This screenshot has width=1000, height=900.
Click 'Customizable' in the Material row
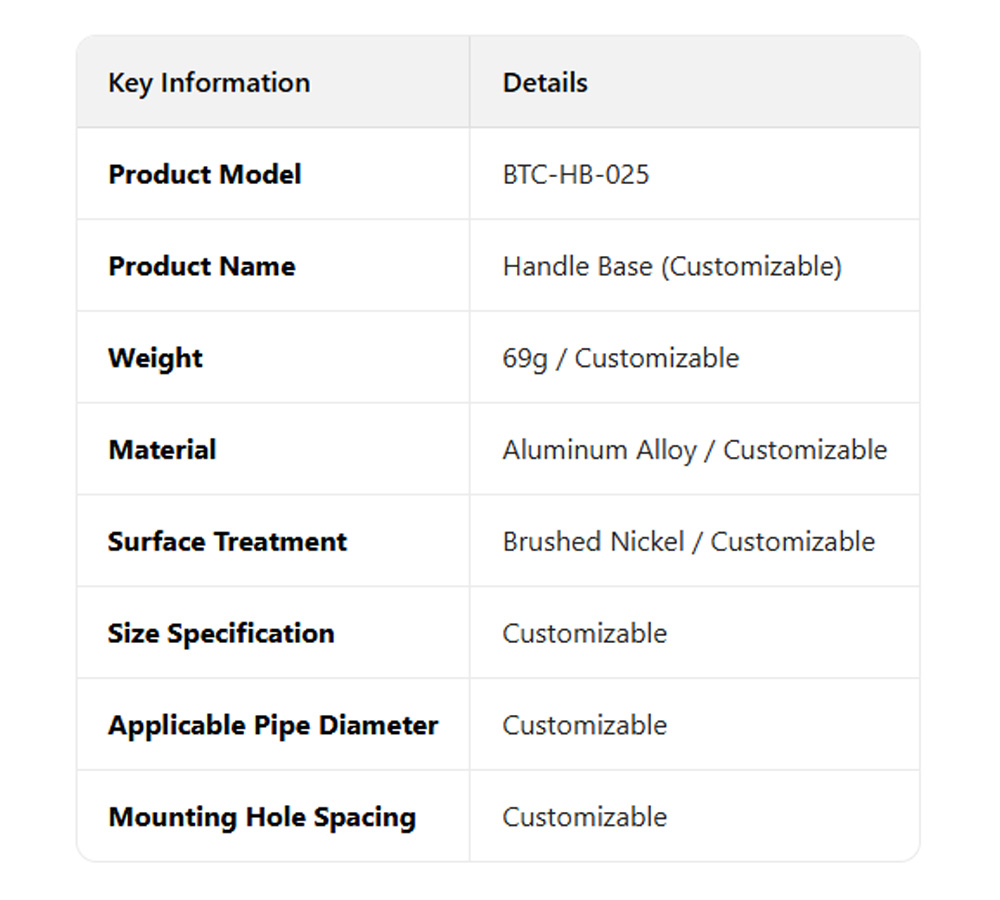click(805, 450)
